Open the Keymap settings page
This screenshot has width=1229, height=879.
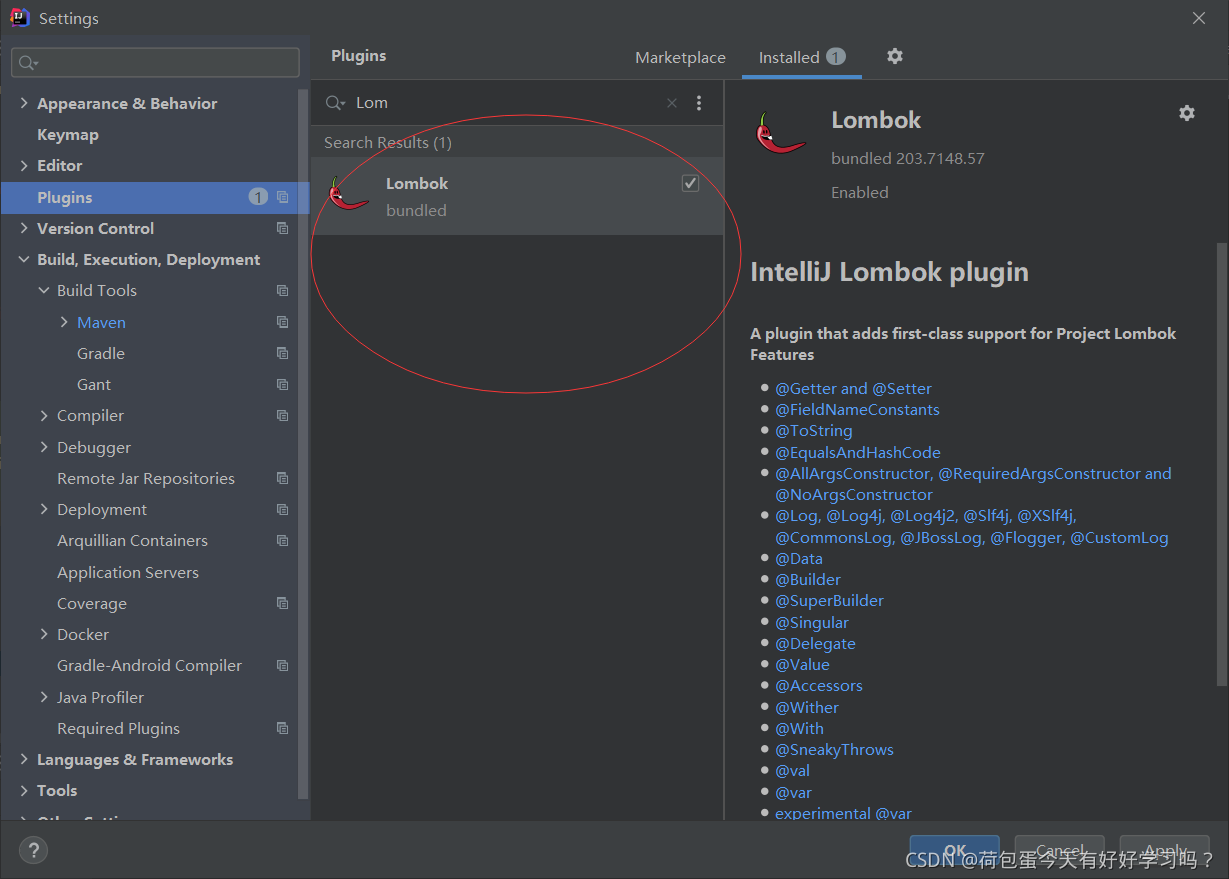68,134
